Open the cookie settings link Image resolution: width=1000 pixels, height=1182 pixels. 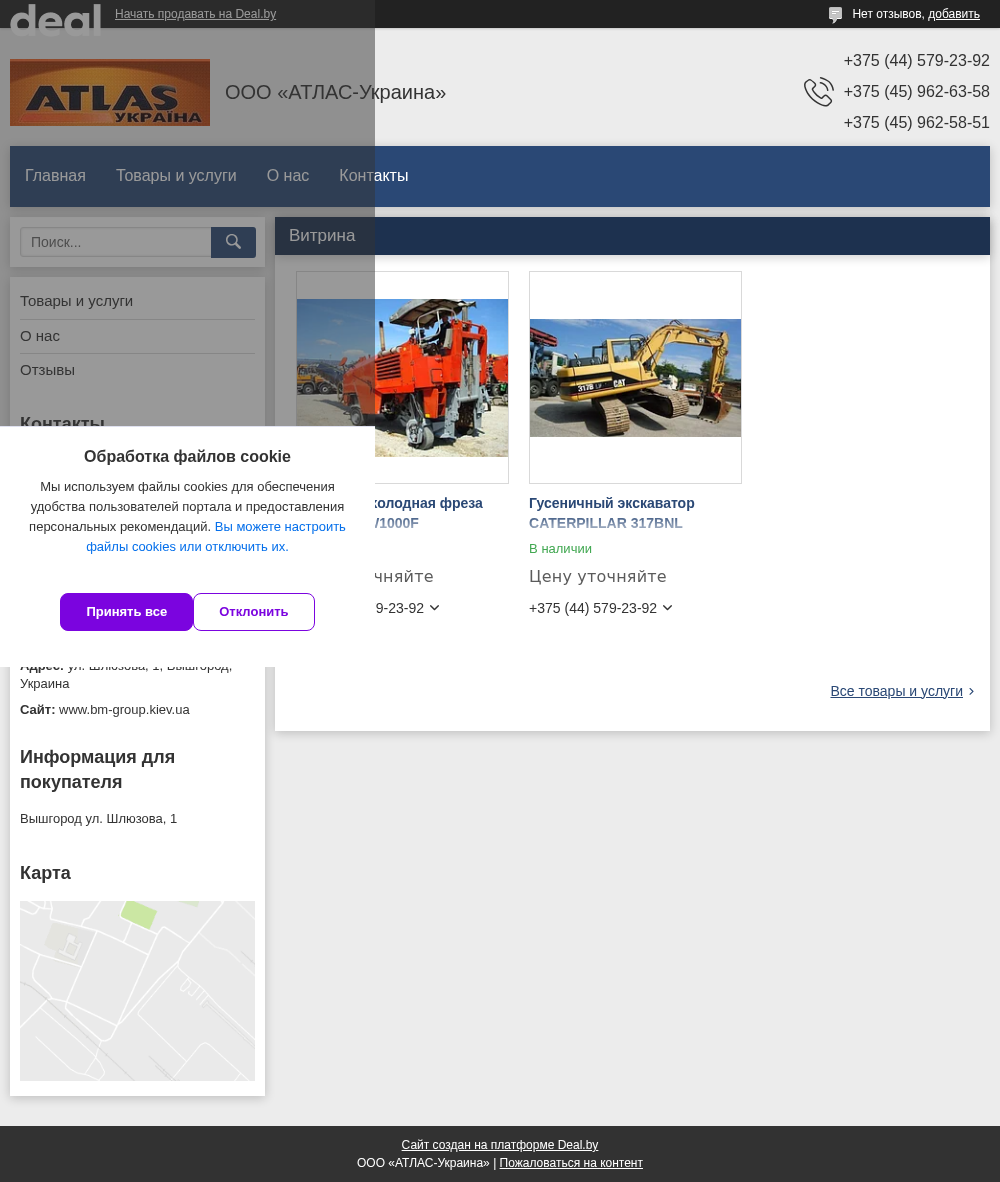tap(216, 537)
